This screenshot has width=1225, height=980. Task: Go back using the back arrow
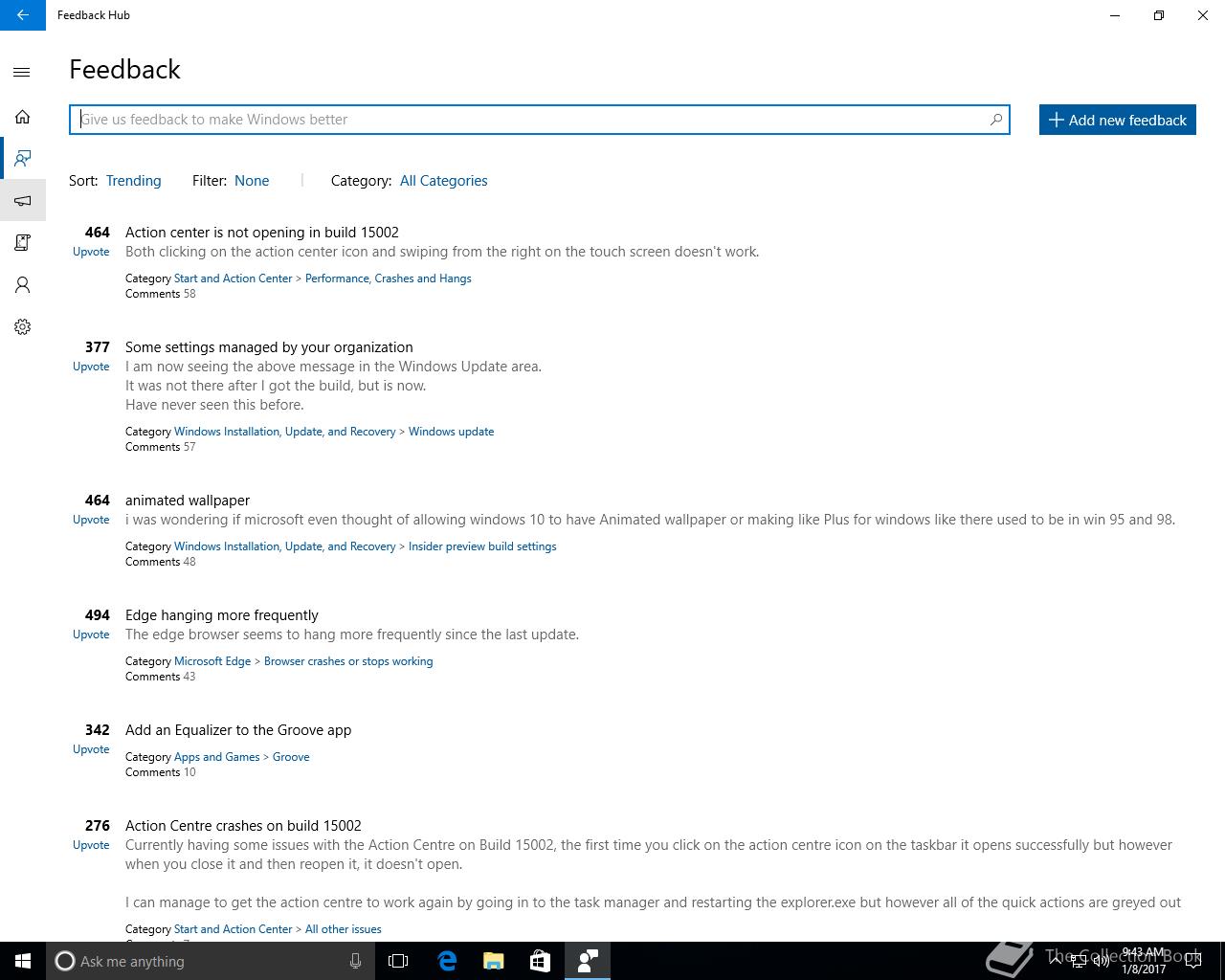(x=22, y=15)
